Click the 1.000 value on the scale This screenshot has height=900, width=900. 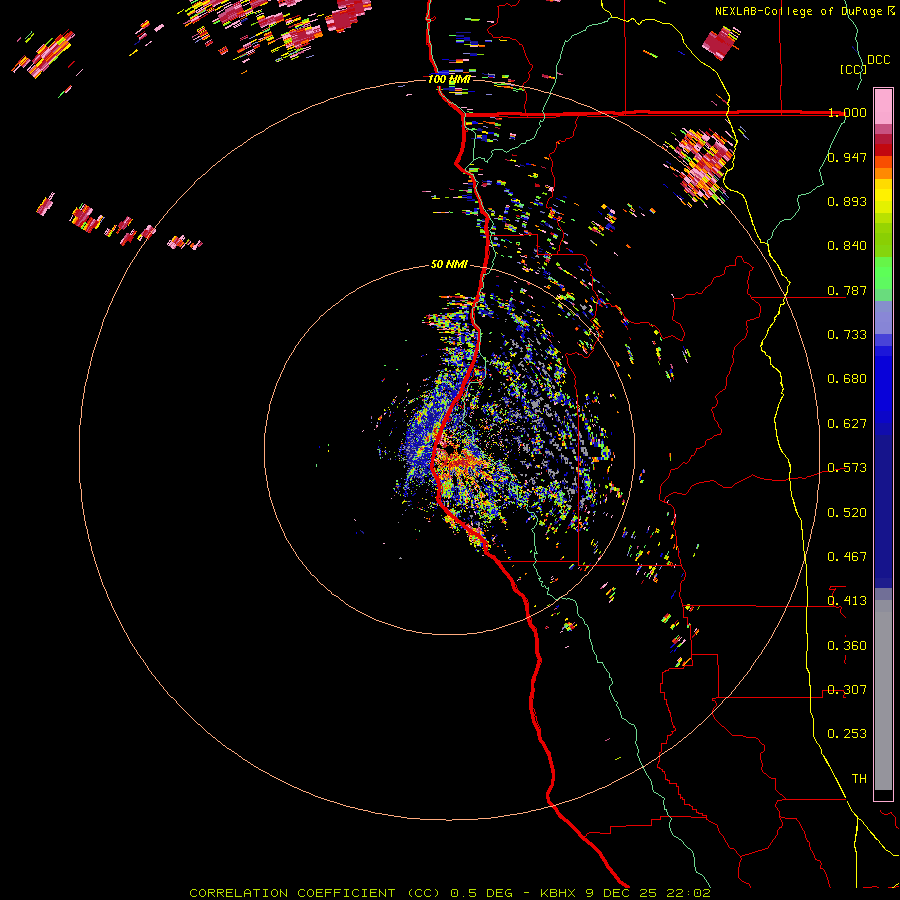click(x=847, y=112)
